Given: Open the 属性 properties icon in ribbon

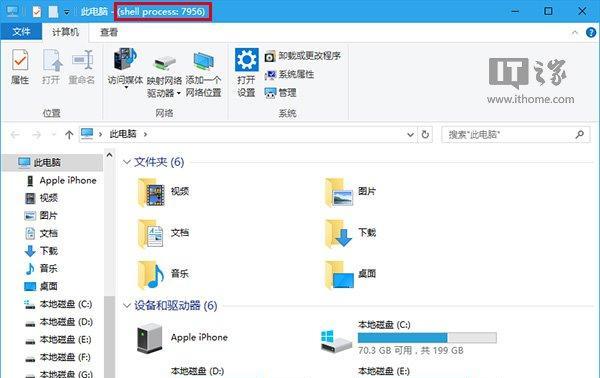Looking at the screenshot, I should pyautogui.click(x=20, y=66).
